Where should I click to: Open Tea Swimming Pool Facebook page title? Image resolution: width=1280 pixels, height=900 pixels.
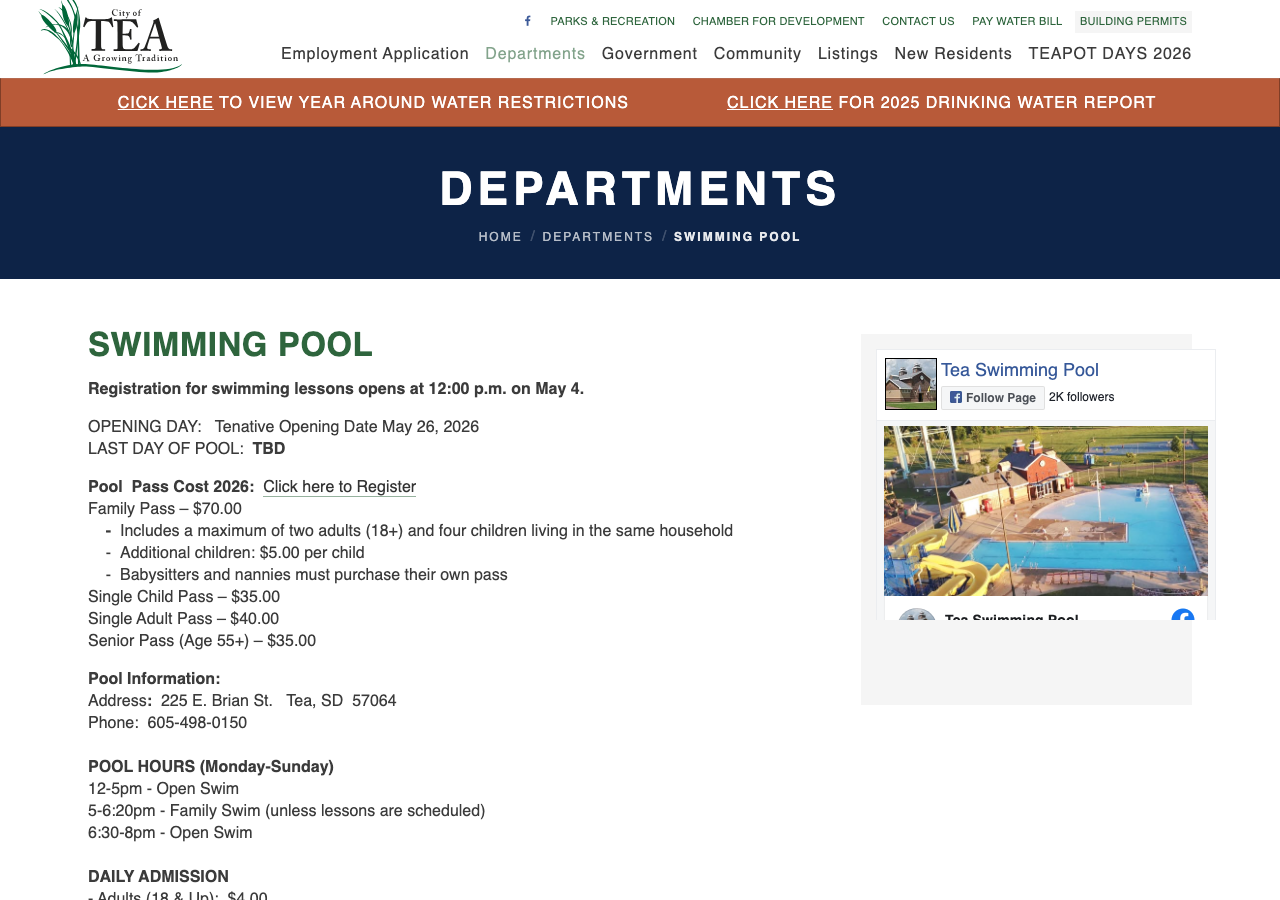(1020, 370)
